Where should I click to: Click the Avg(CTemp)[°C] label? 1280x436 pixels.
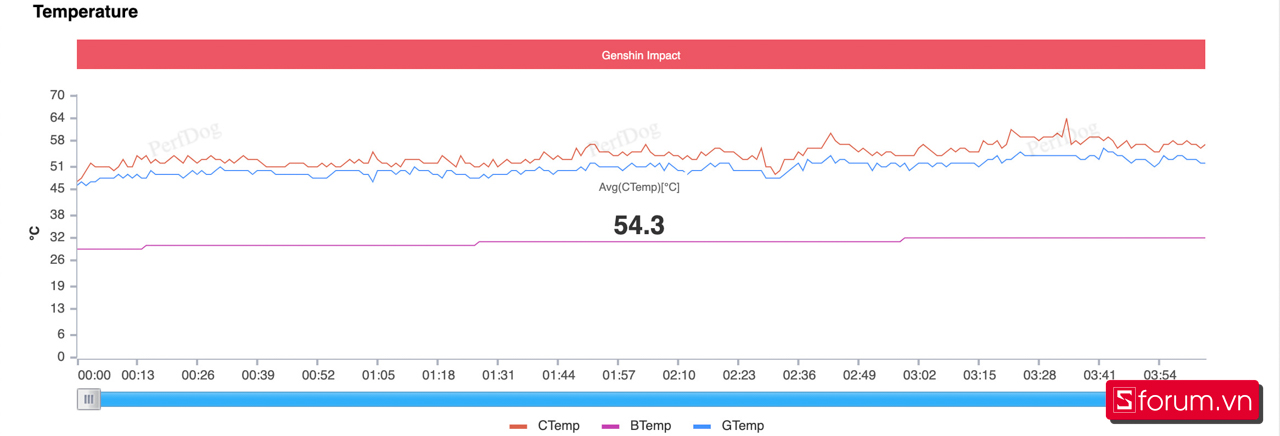[639, 188]
